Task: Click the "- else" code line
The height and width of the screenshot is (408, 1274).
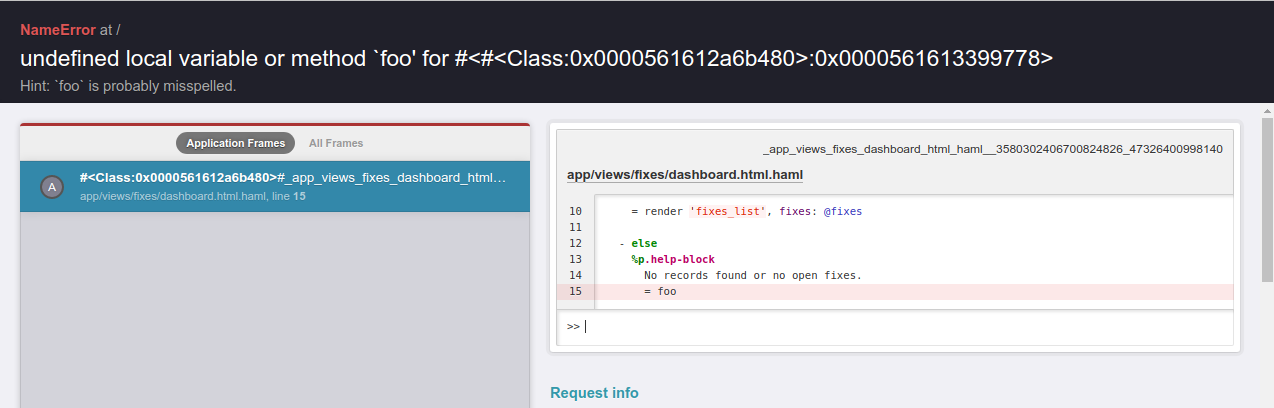Action: [638, 244]
